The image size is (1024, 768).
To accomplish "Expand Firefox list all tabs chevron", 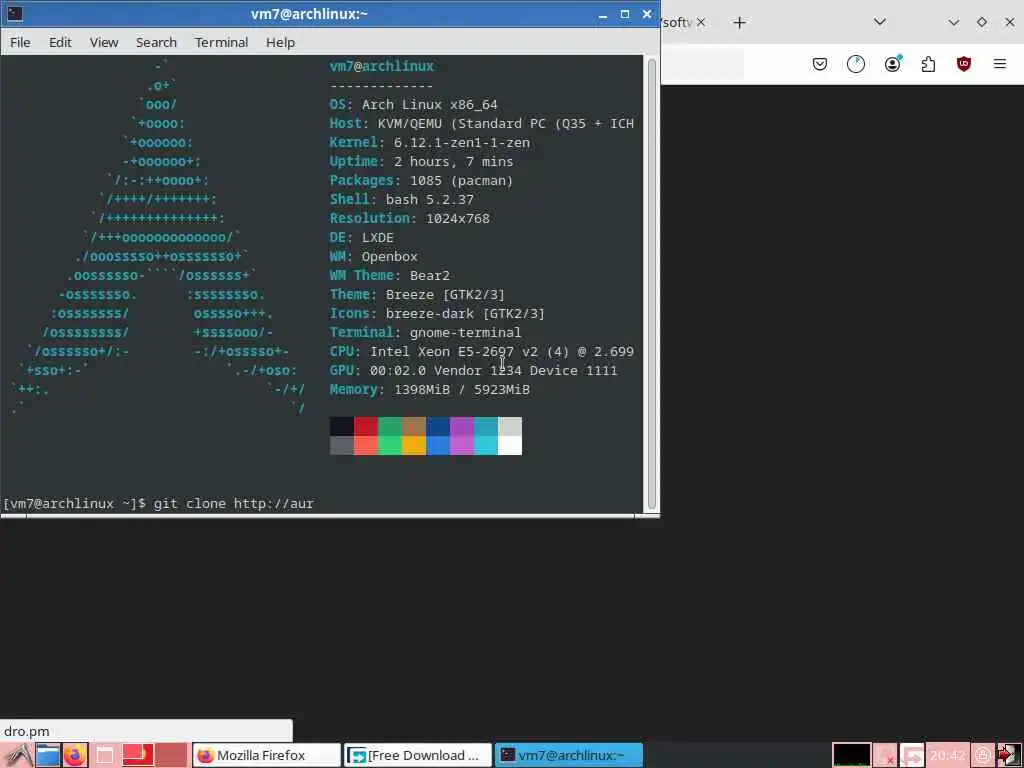I will [x=880, y=22].
